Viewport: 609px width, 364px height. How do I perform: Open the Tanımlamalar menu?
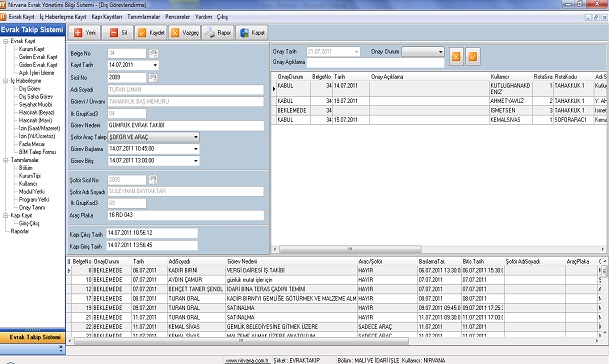pos(144,17)
